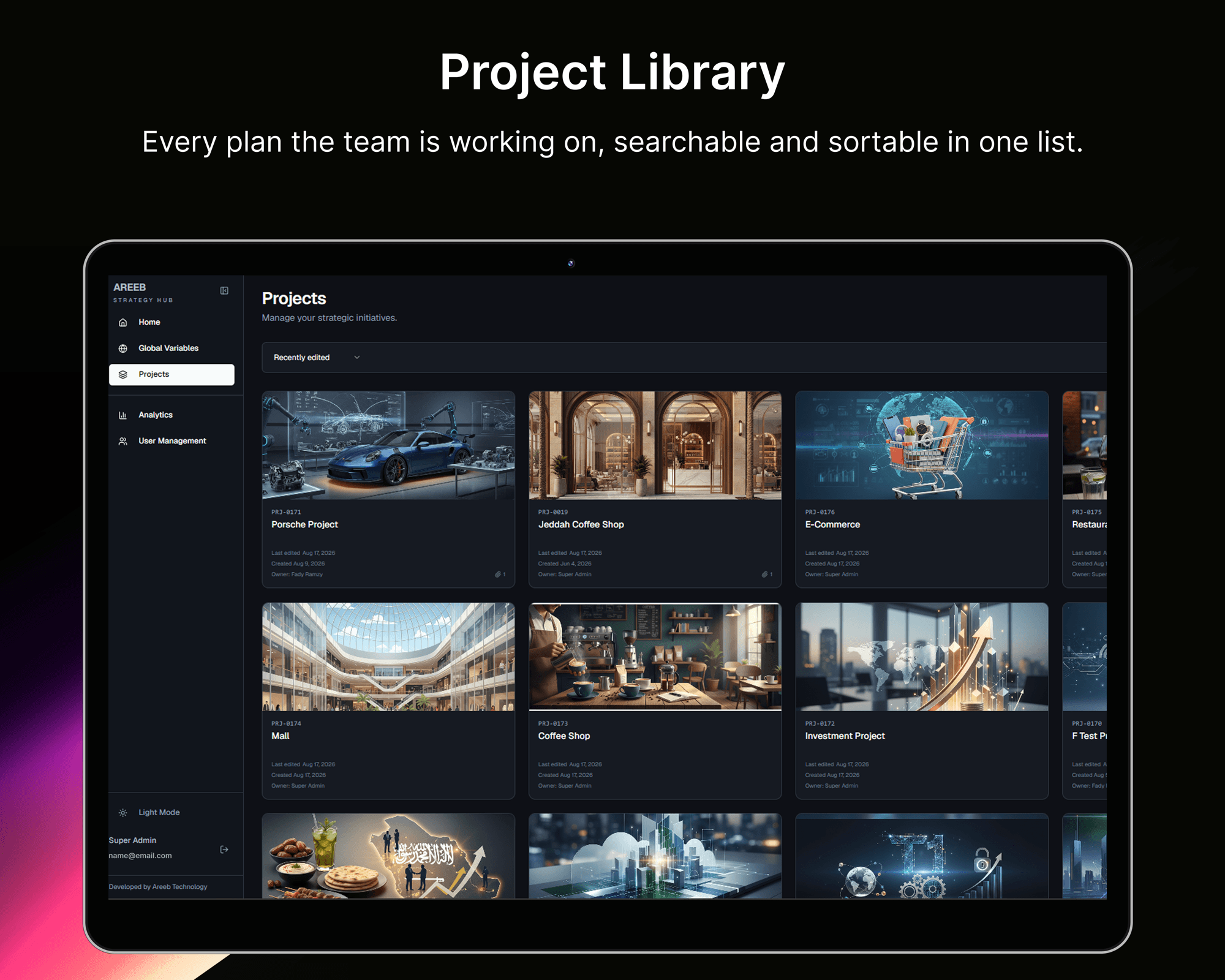The height and width of the screenshot is (980, 1225).
Task: Click project ID PRJ-0019
Action: 553,512
